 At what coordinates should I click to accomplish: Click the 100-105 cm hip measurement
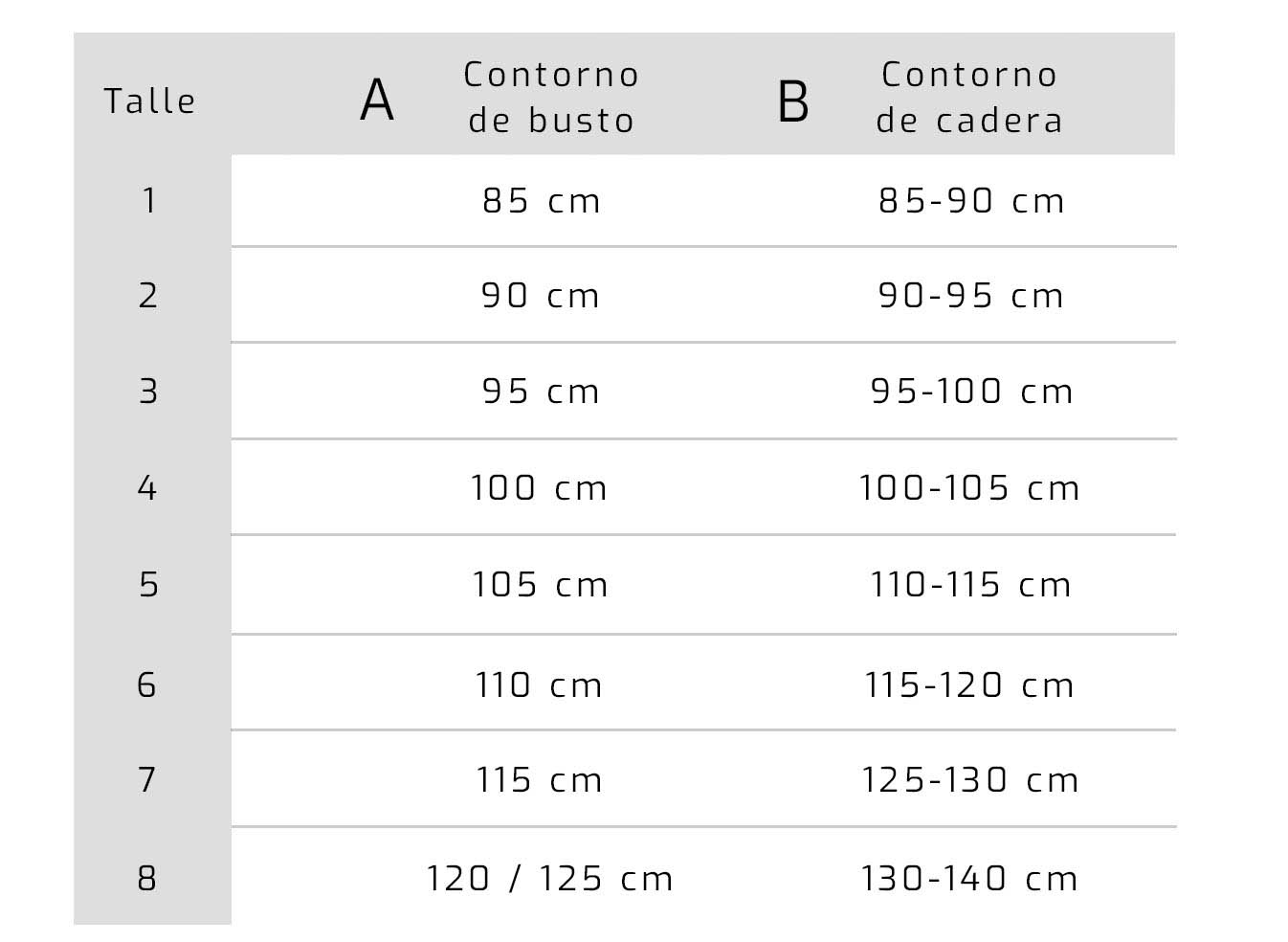click(969, 488)
